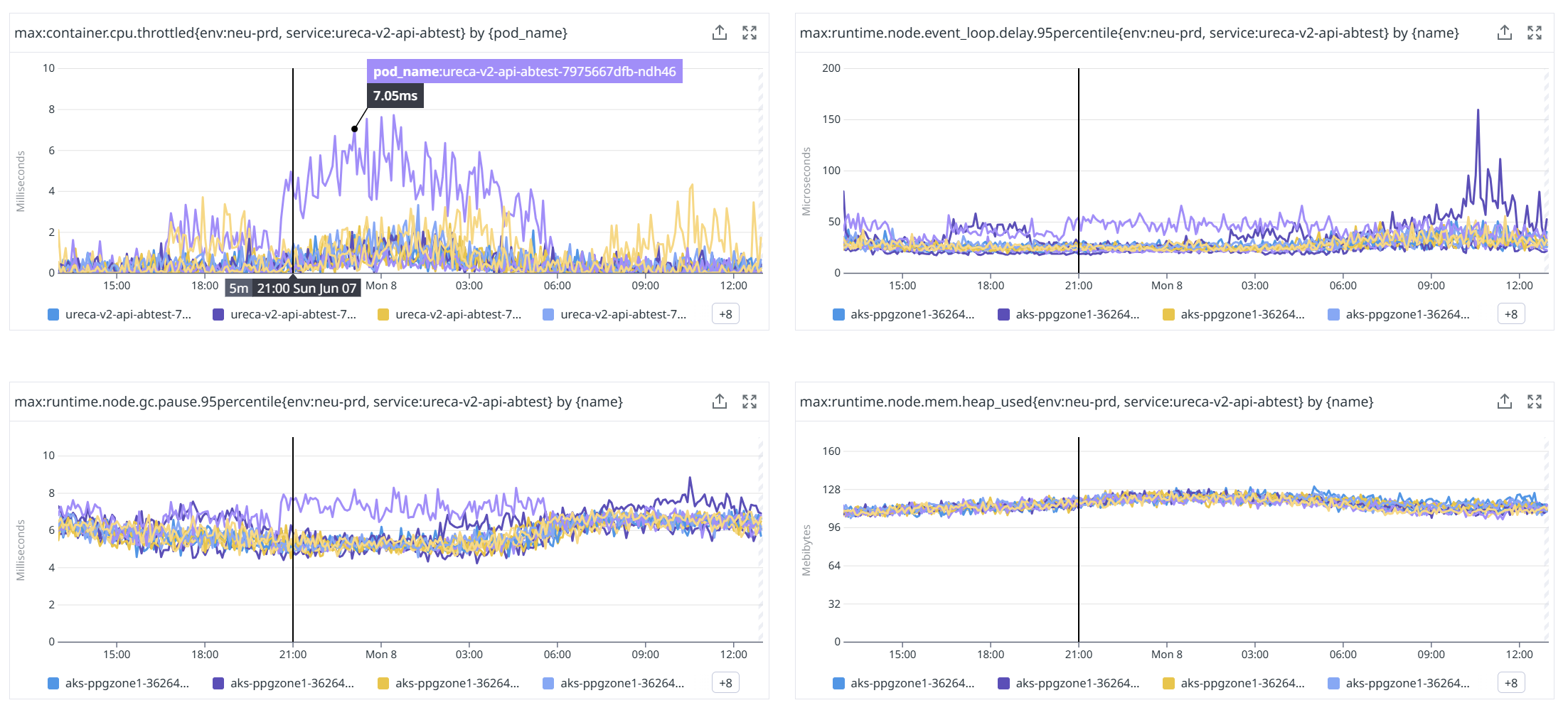The height and width of the screenshot is (715, 1568).
Task: Click '18:00' axis label in mem.heap_used graph
Action: pyautogui.click(x=991, y=655)
